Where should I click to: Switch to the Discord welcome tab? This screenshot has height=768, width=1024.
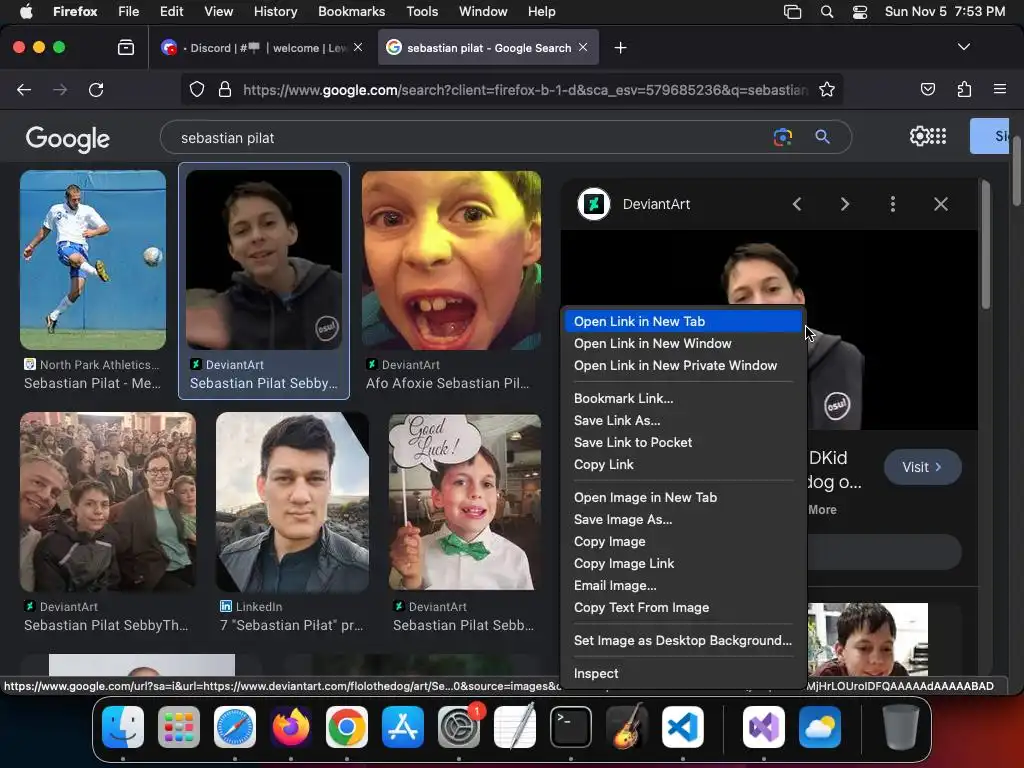261,47
